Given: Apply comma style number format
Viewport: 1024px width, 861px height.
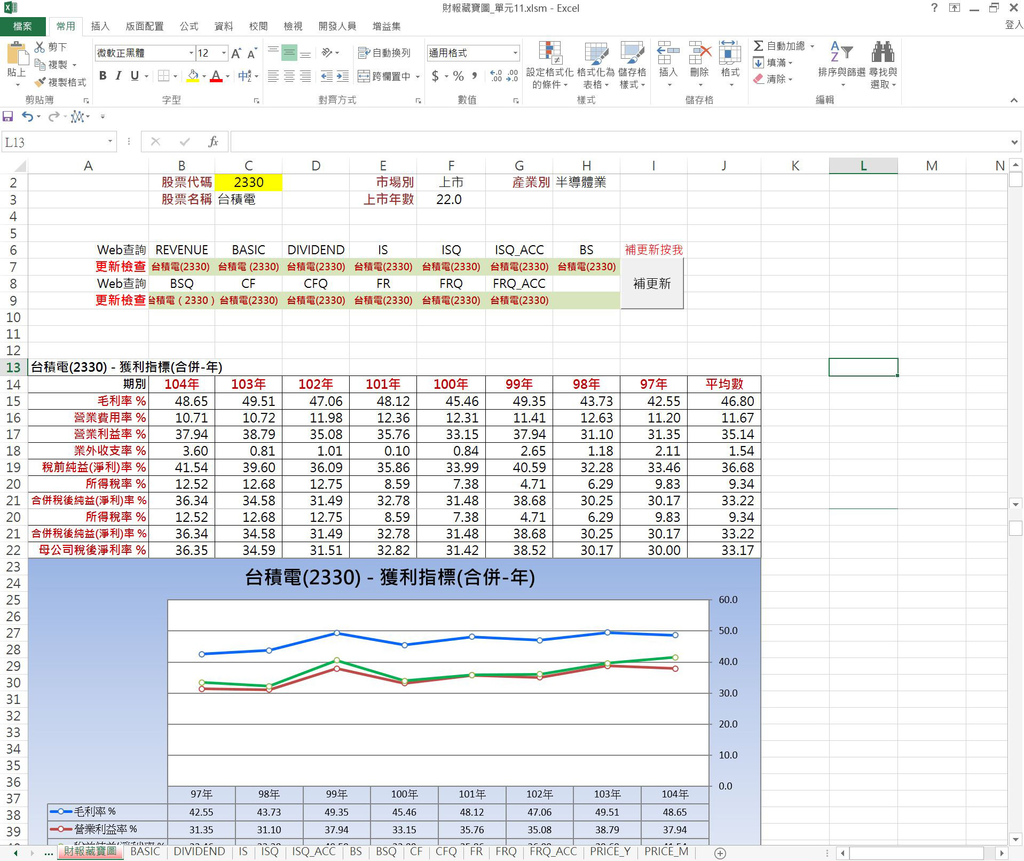Looking at the screenshot, I should [475, 76].
